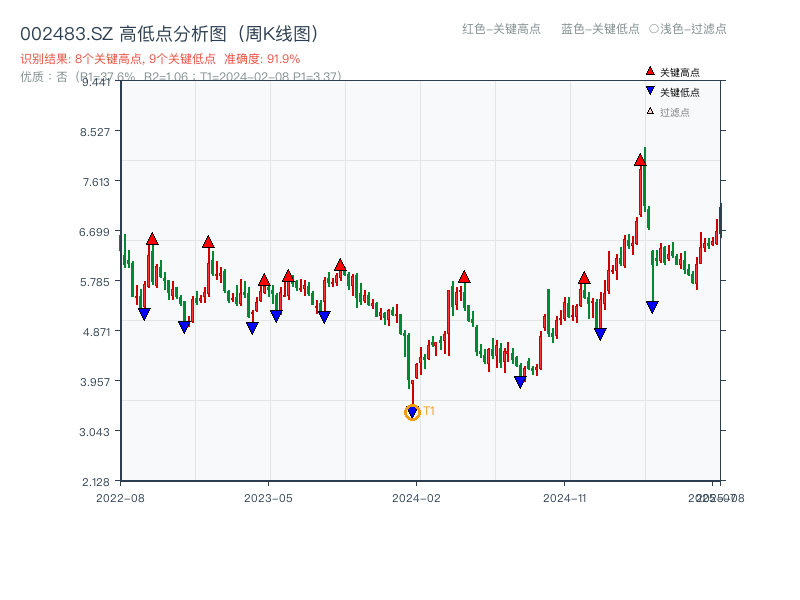Screen dimensions: 800x600
Task: Select the circle beside 浅色-过滤点
Action: [x=654, y=29]
